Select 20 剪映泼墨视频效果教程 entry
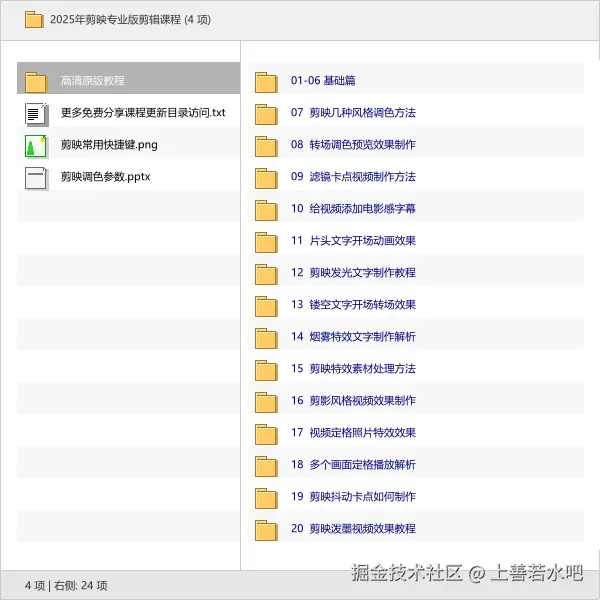The width and height of the screenshot is (600, 600). coord(353,528)
